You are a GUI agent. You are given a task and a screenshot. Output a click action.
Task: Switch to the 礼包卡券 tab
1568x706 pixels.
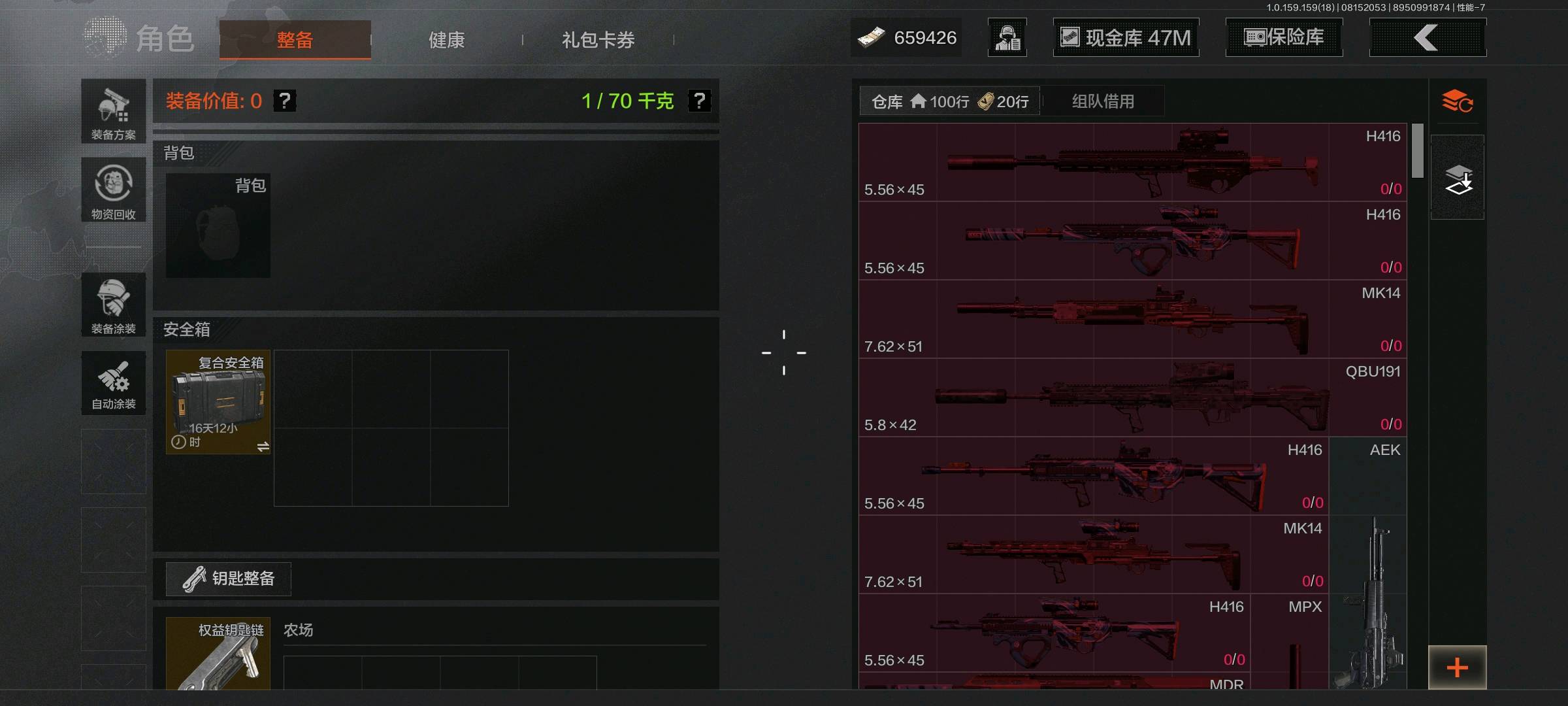pos(598,40)
